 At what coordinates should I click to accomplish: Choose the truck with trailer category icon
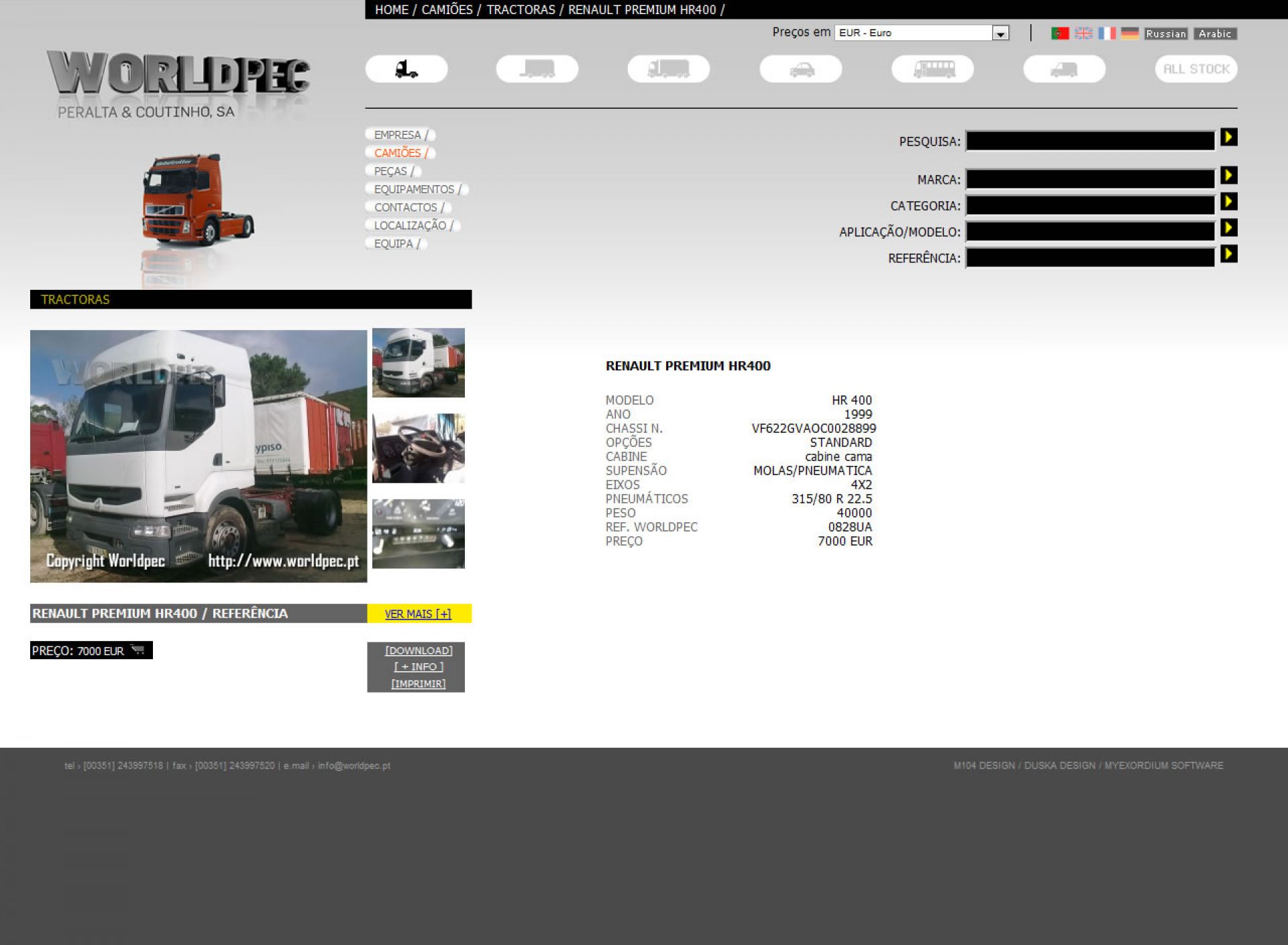click(668, 69)
